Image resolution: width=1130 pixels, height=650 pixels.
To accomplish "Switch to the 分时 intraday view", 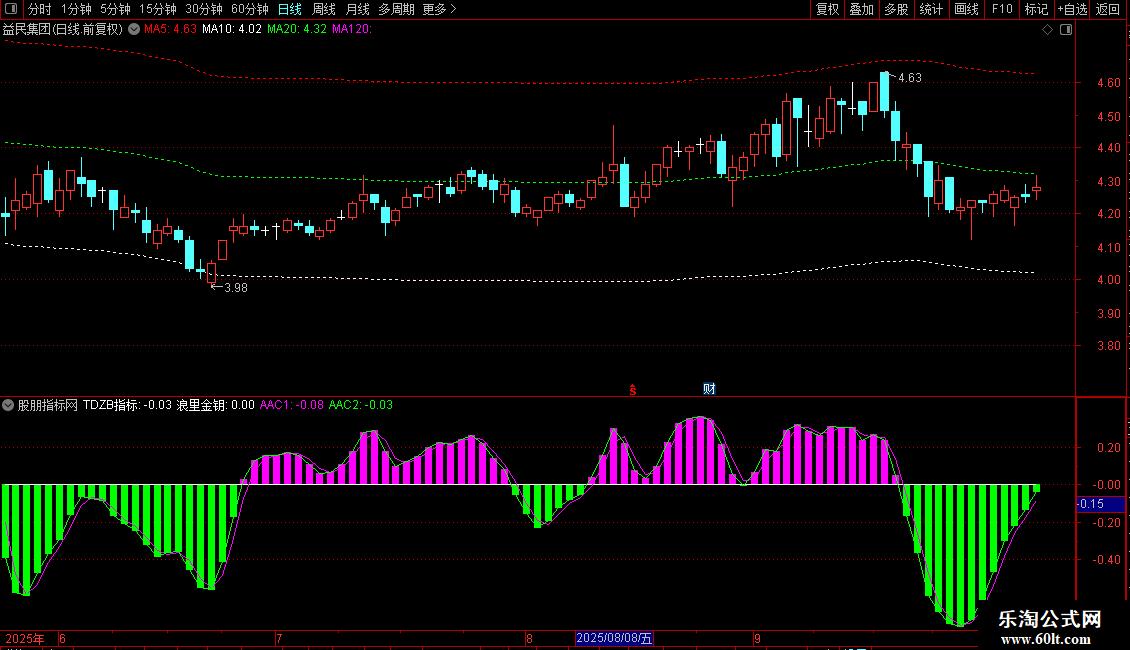I will (40, 9).
